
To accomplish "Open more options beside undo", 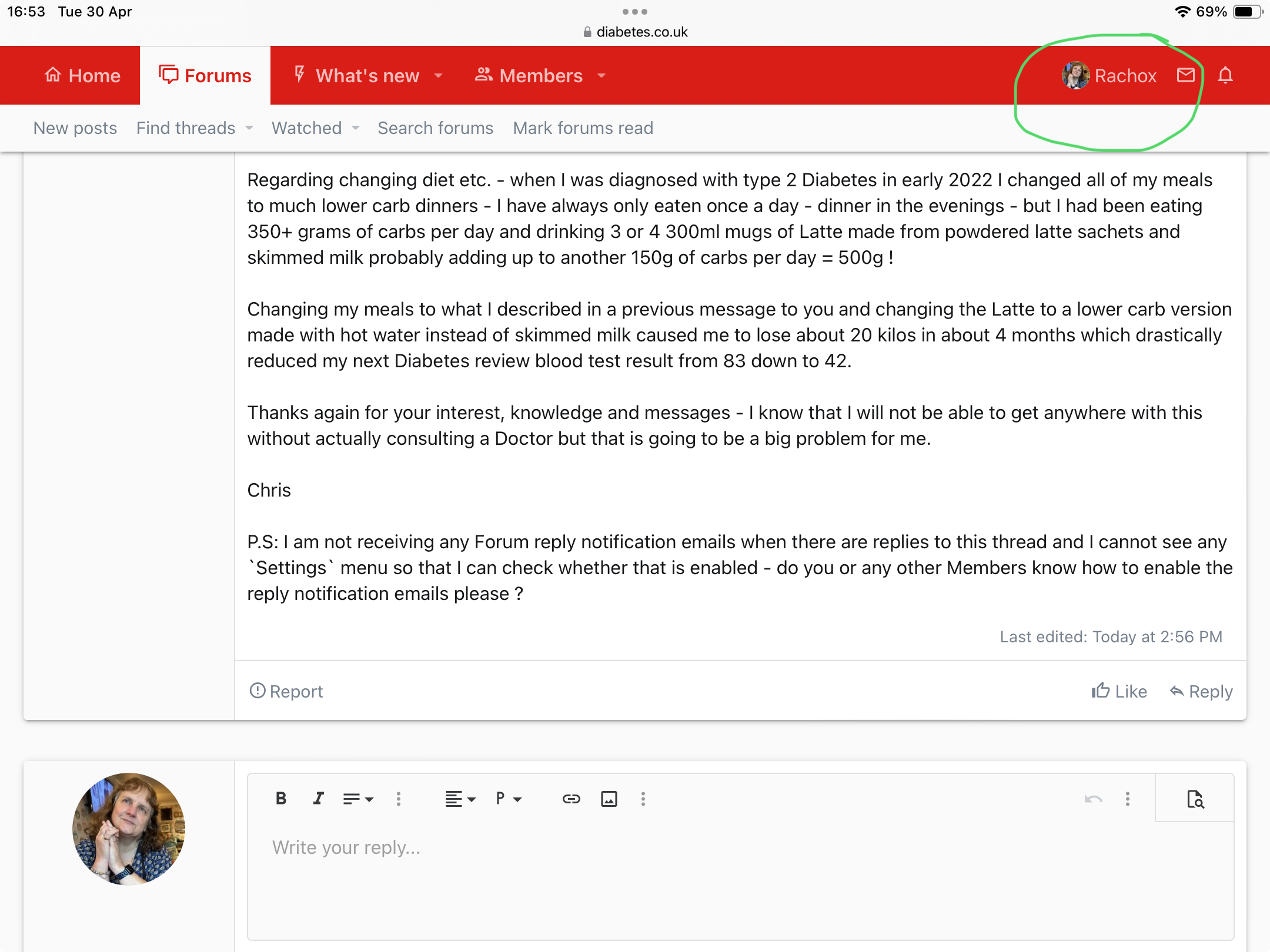I will (1128, 799).
